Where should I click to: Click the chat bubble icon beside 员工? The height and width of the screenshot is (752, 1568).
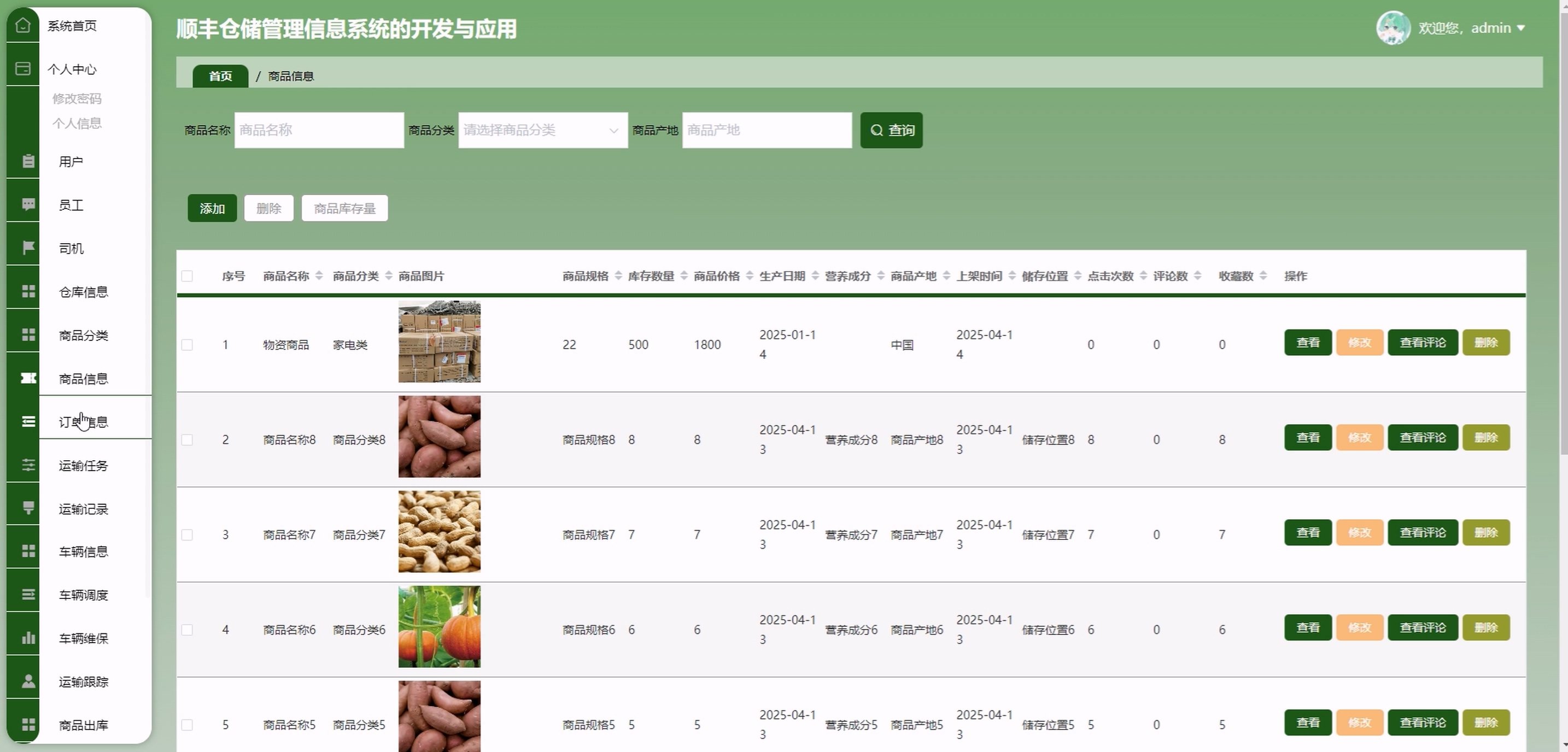pyautogui.click(x=28, y=204)
